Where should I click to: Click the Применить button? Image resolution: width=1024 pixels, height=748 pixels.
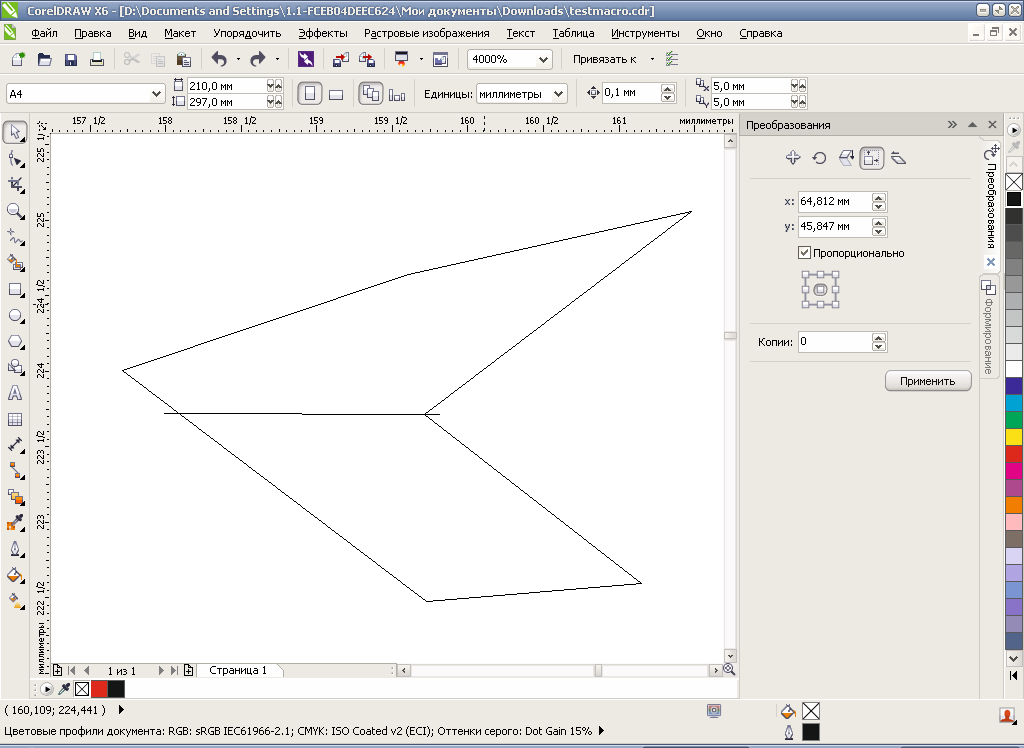click(927, 381)
